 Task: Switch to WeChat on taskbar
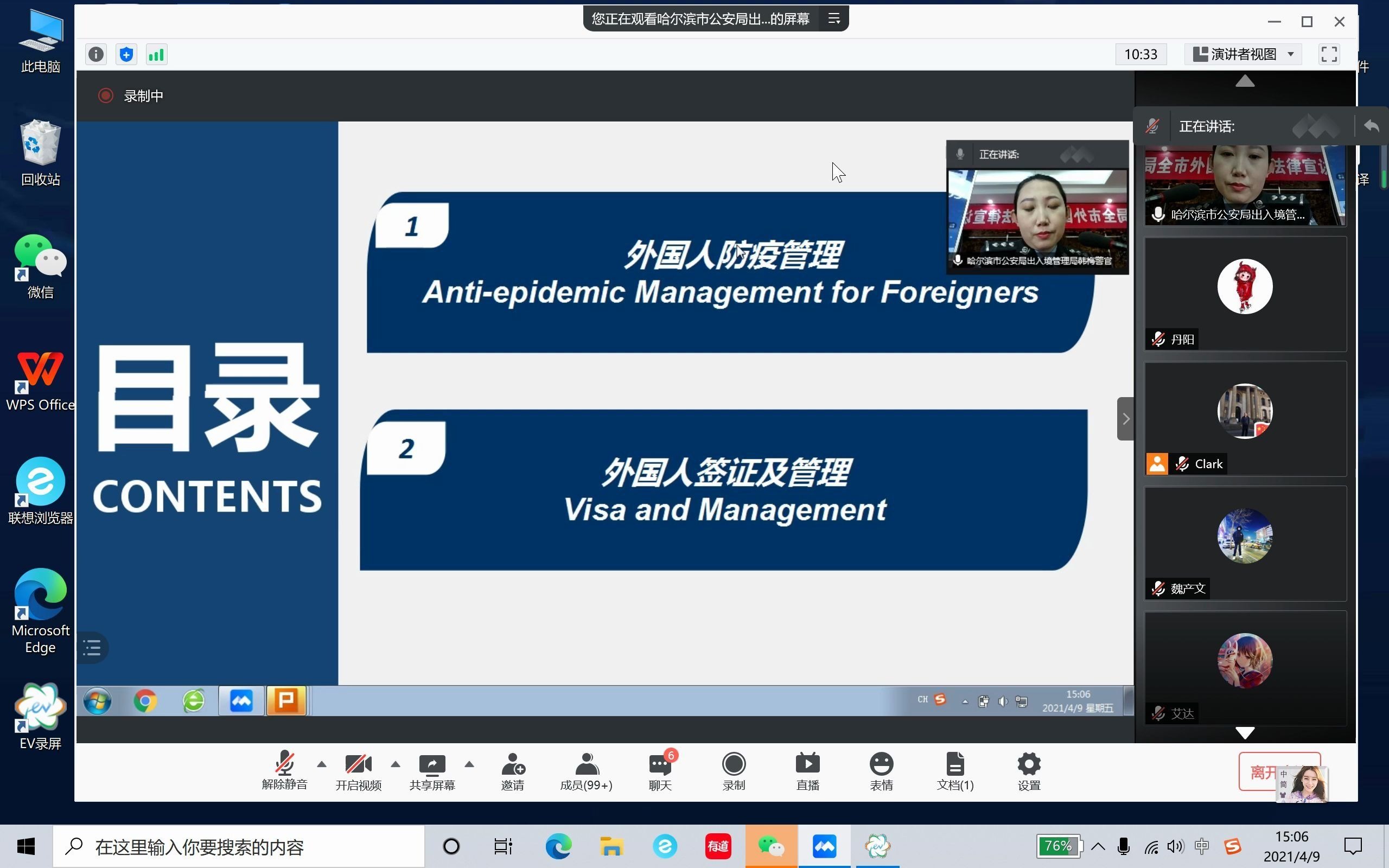tap(771, 846)
